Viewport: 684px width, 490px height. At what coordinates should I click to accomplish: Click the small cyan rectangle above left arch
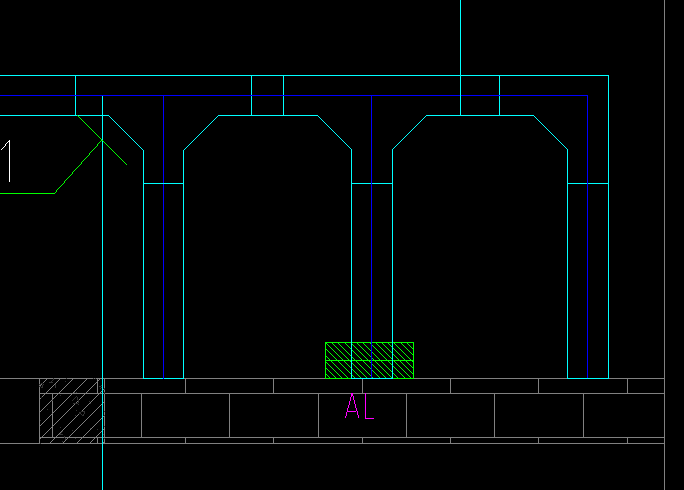(267, 96)
